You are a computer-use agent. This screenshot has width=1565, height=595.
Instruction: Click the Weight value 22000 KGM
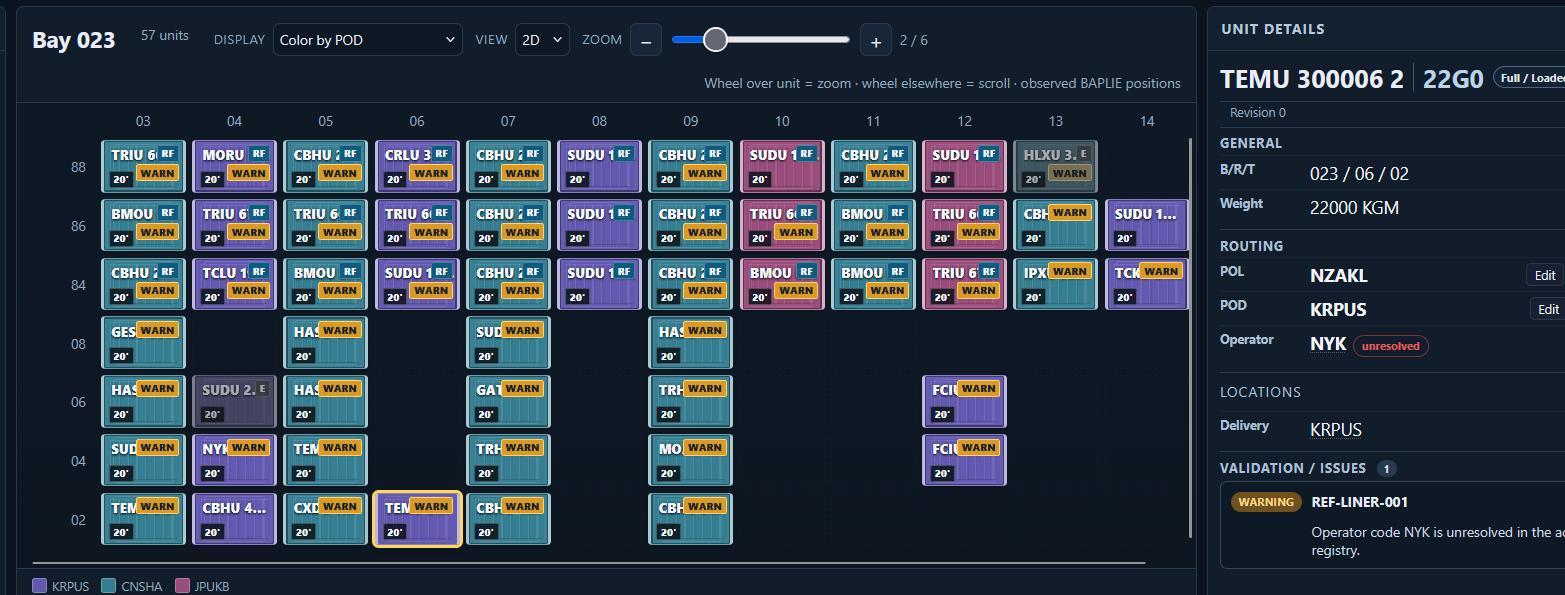click(x=1354, y=208)
